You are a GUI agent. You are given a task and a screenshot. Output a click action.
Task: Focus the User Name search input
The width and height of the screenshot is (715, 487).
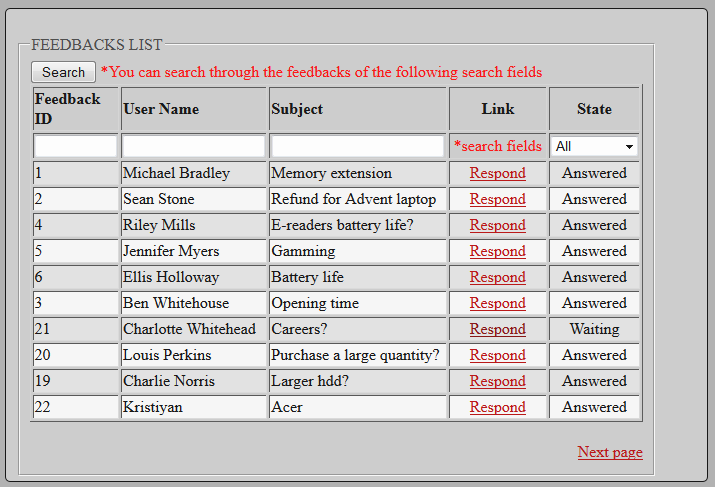(194, 146)
